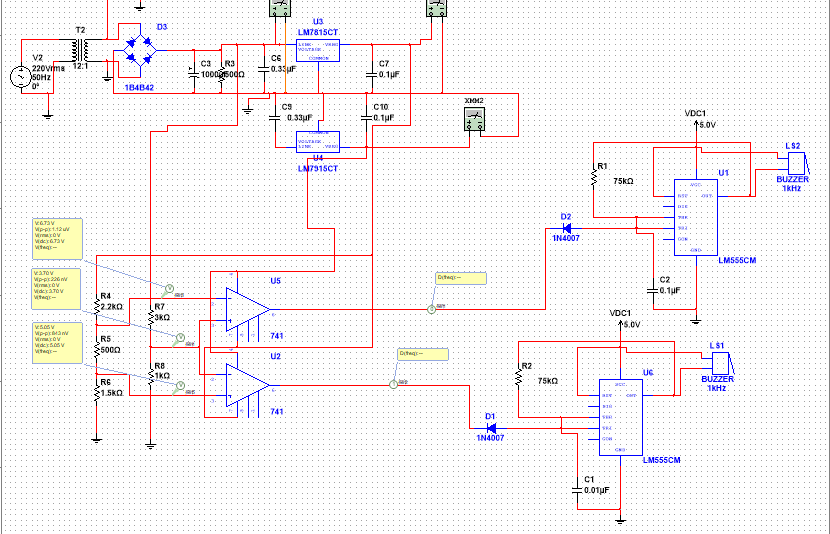The height and width of the screenshot is (534, 830).
Task: Click the readout box attached to U5 output probe
Action: point(461,278)
